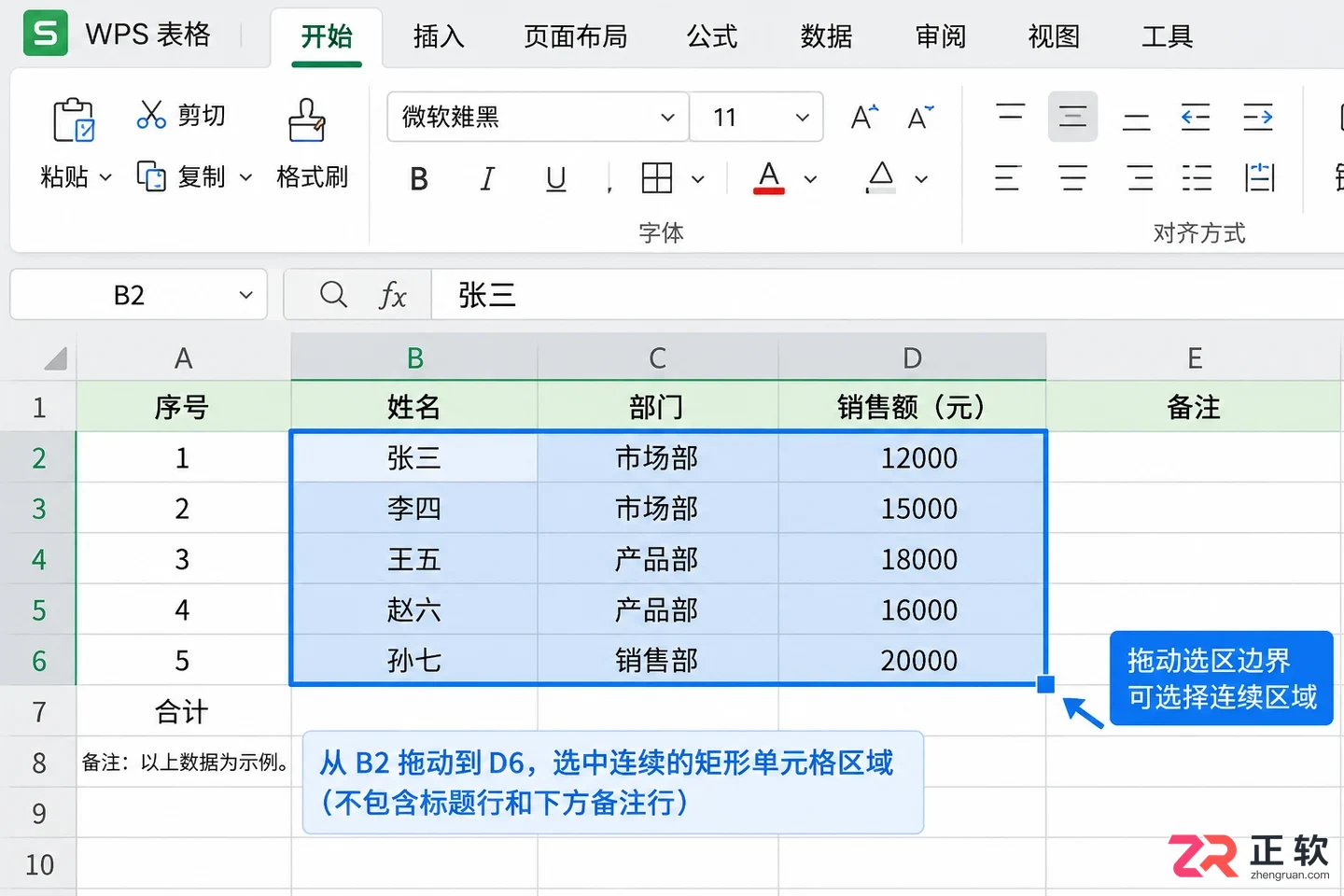Open fill color dropdown arrow
Viewport: 1344px width, 896px height.
click(921, 178)
